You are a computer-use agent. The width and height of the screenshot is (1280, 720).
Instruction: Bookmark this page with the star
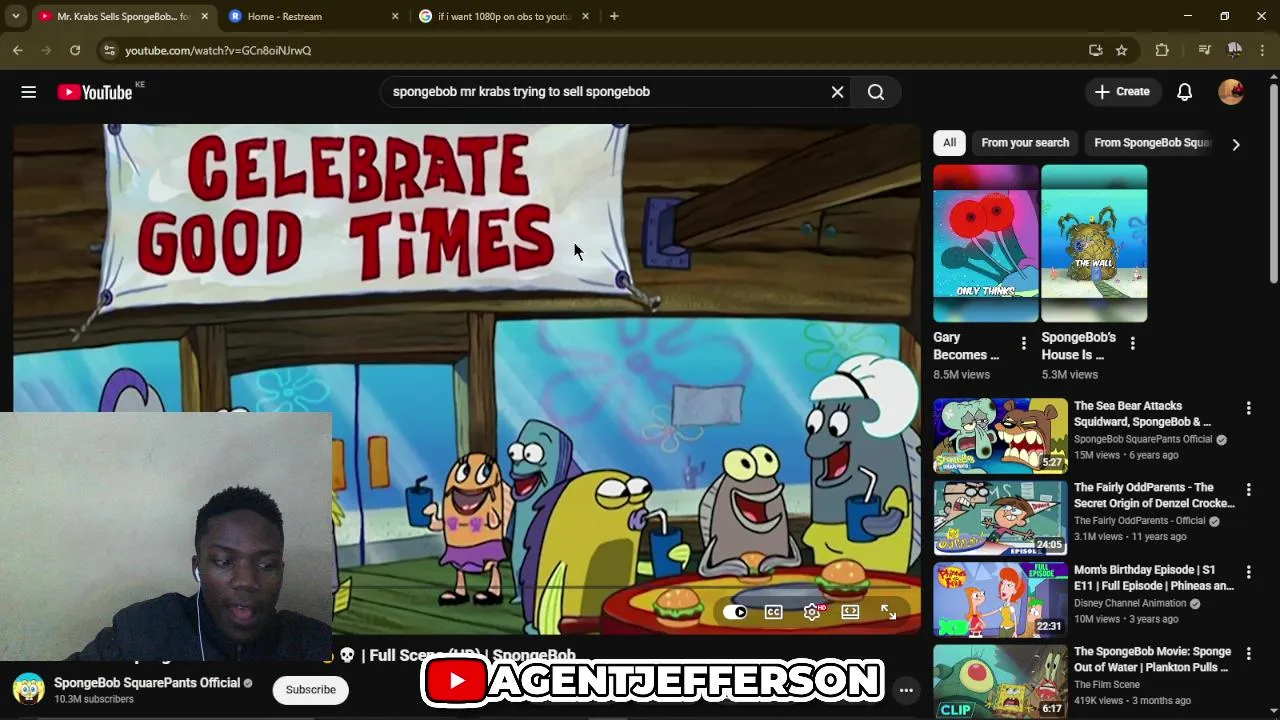click(1122, 50)
